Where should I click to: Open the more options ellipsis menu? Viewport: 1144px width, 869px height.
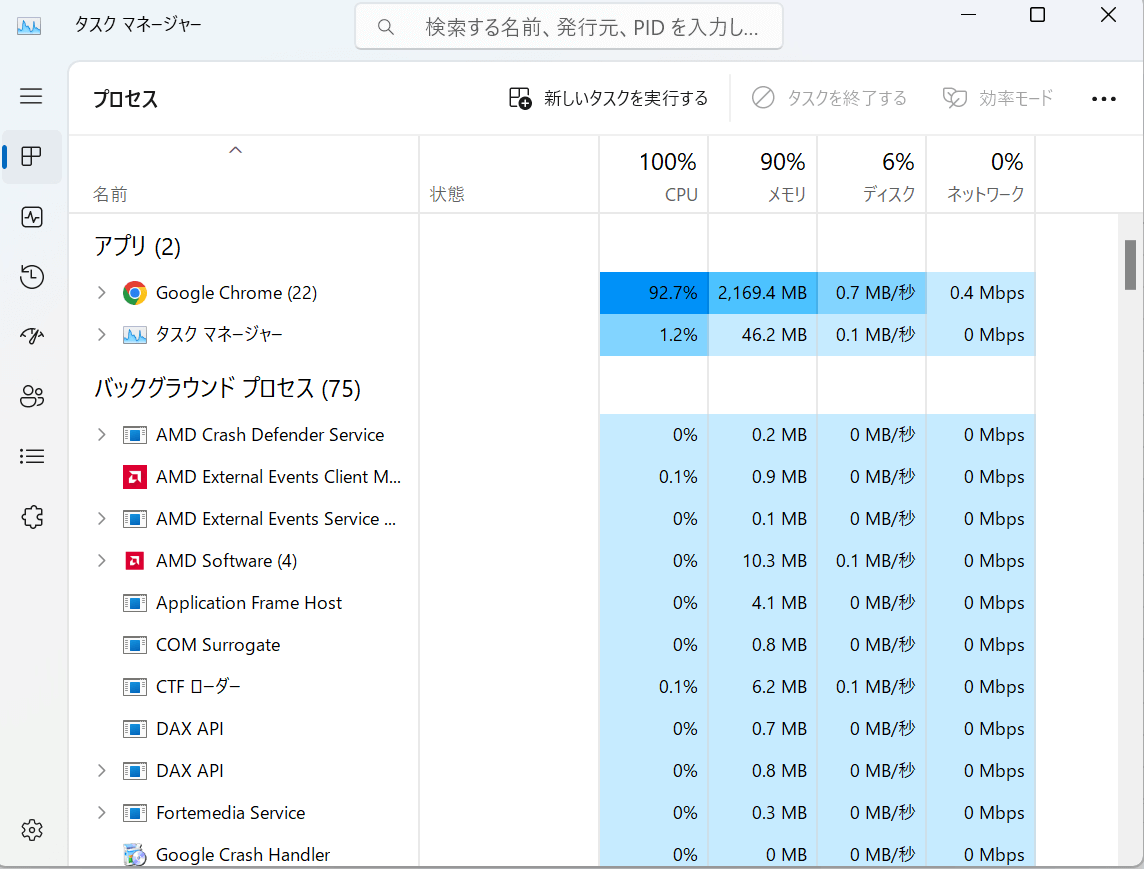pyautogui.click(x=1103, y=99)
